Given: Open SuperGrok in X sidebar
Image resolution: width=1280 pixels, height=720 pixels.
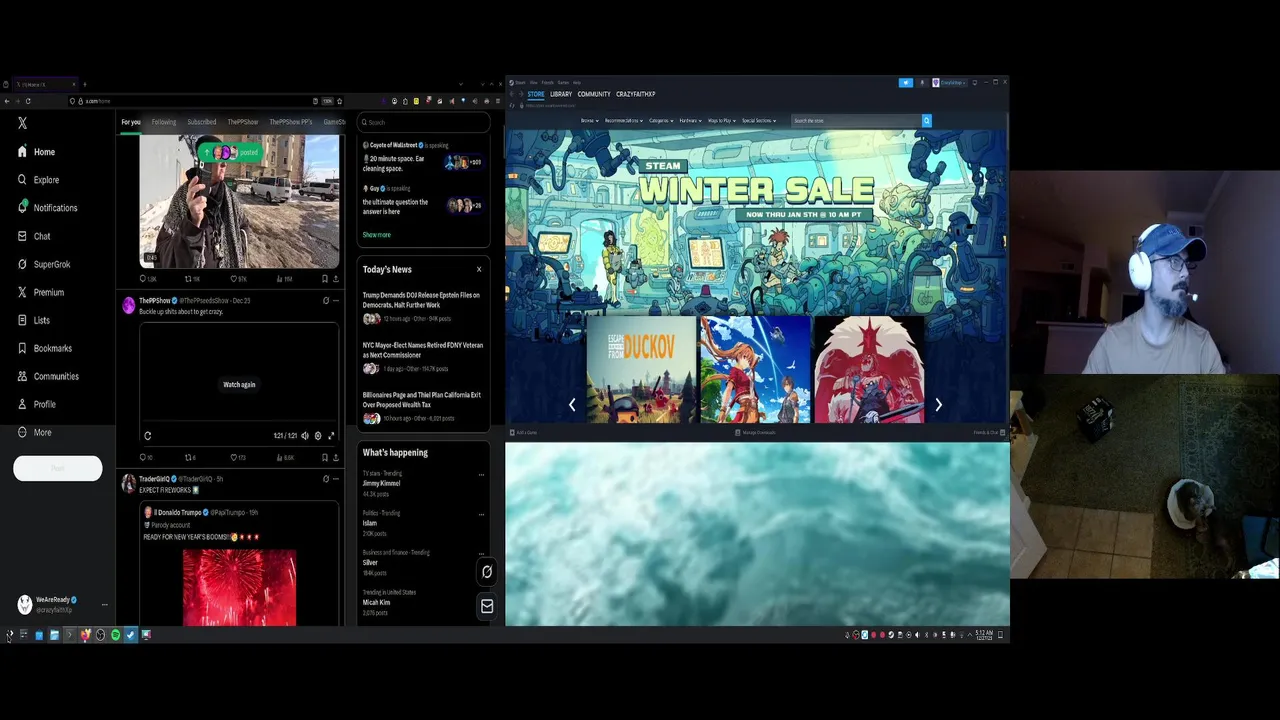Looking at the screenshot, I should (44, 264).
